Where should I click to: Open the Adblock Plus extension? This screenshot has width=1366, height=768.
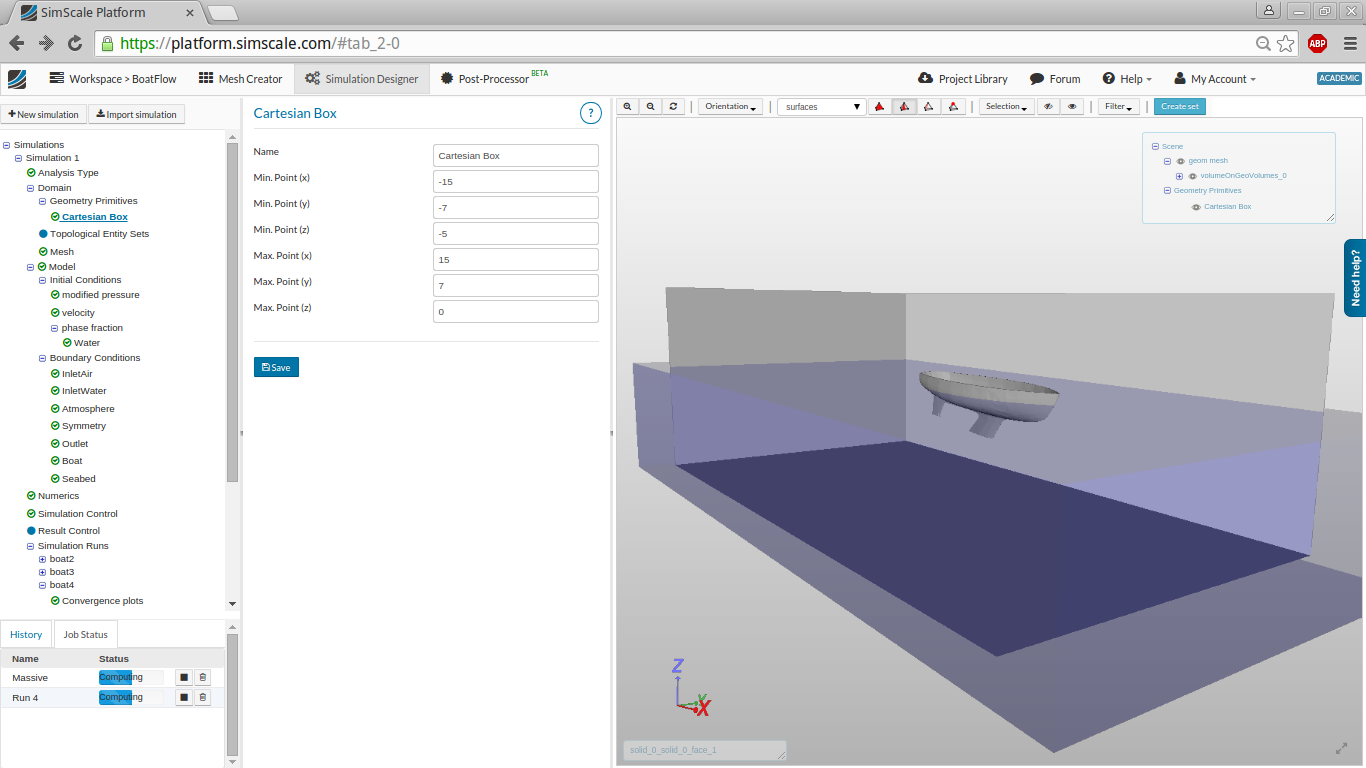click(x=1317, y=43)
